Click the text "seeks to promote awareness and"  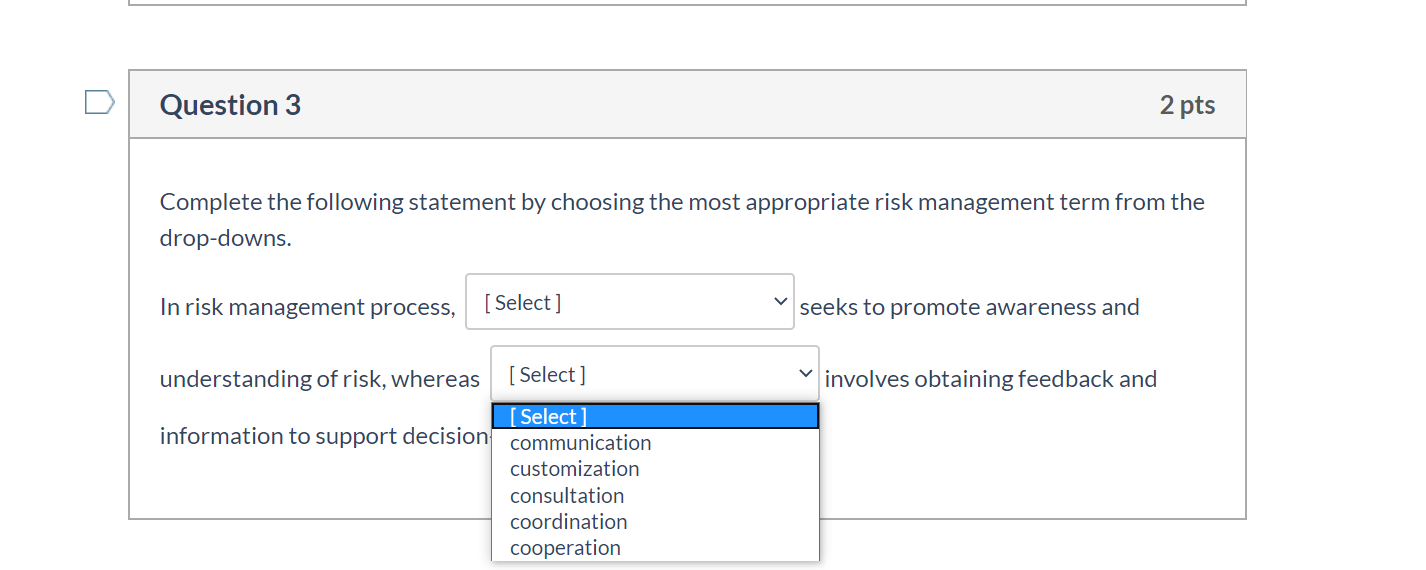click(x=970, y=307)
